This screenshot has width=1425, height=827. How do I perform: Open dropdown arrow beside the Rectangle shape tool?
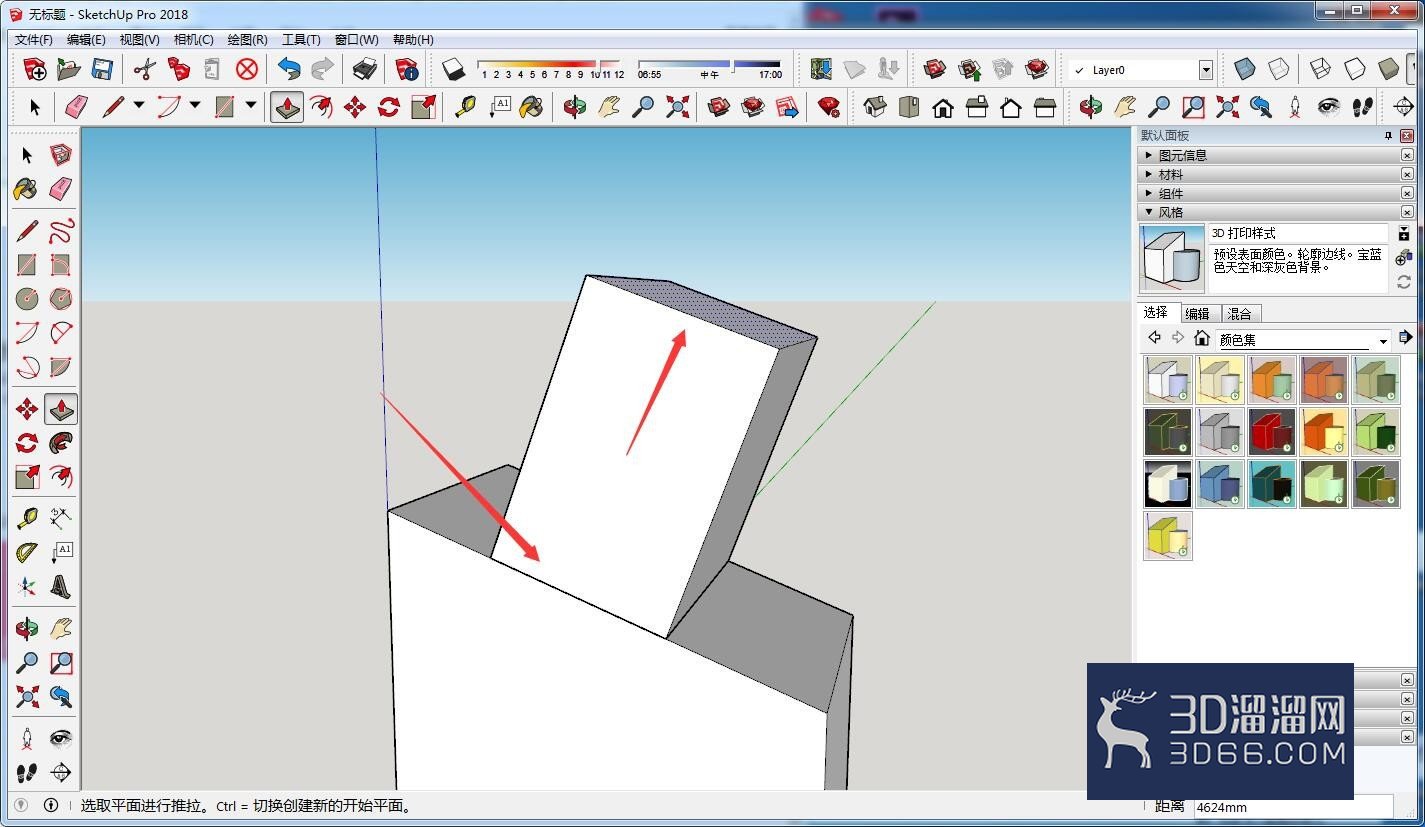point(251,106)
